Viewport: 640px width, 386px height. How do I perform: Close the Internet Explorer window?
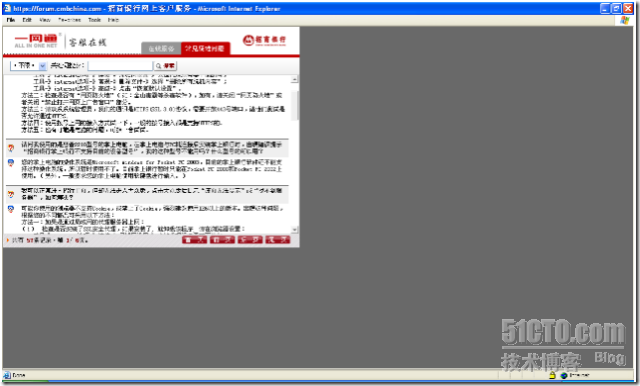pos(628,8)
